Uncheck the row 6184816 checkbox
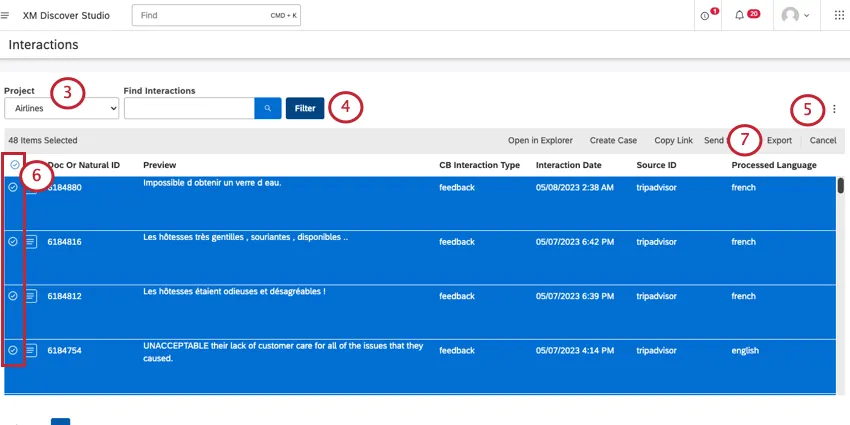 tap(13, 241)
